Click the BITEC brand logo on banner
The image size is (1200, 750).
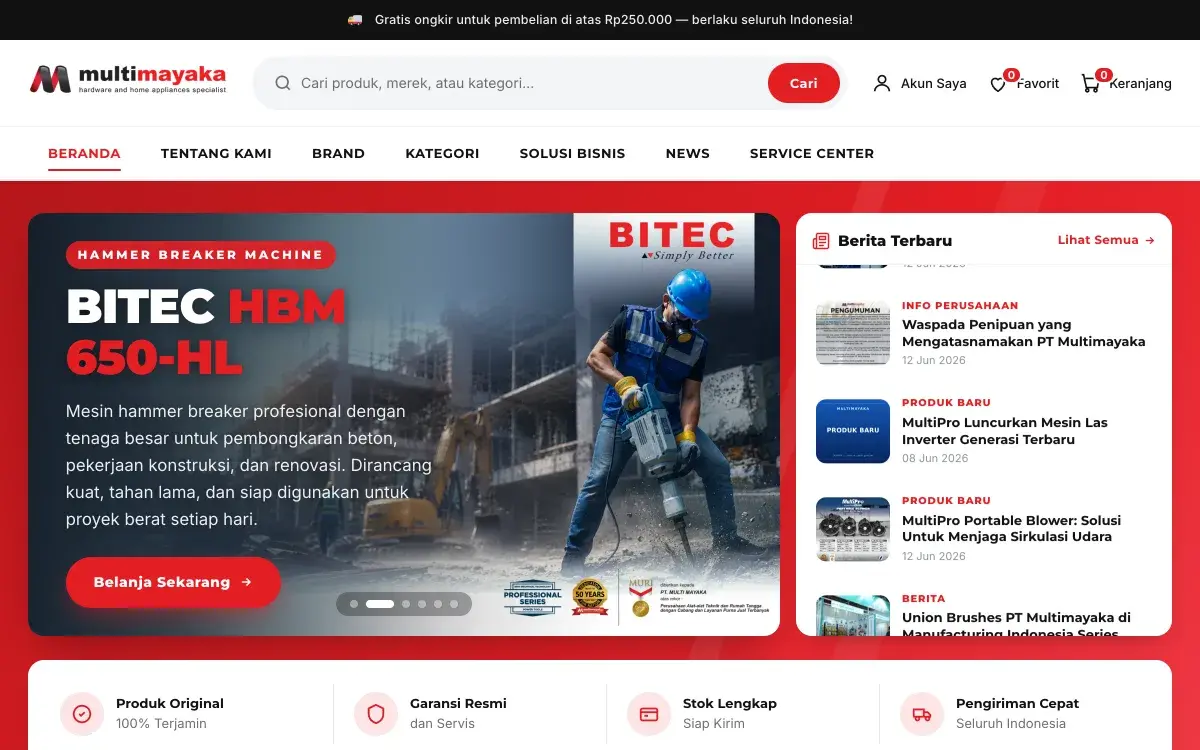[672, 240]
